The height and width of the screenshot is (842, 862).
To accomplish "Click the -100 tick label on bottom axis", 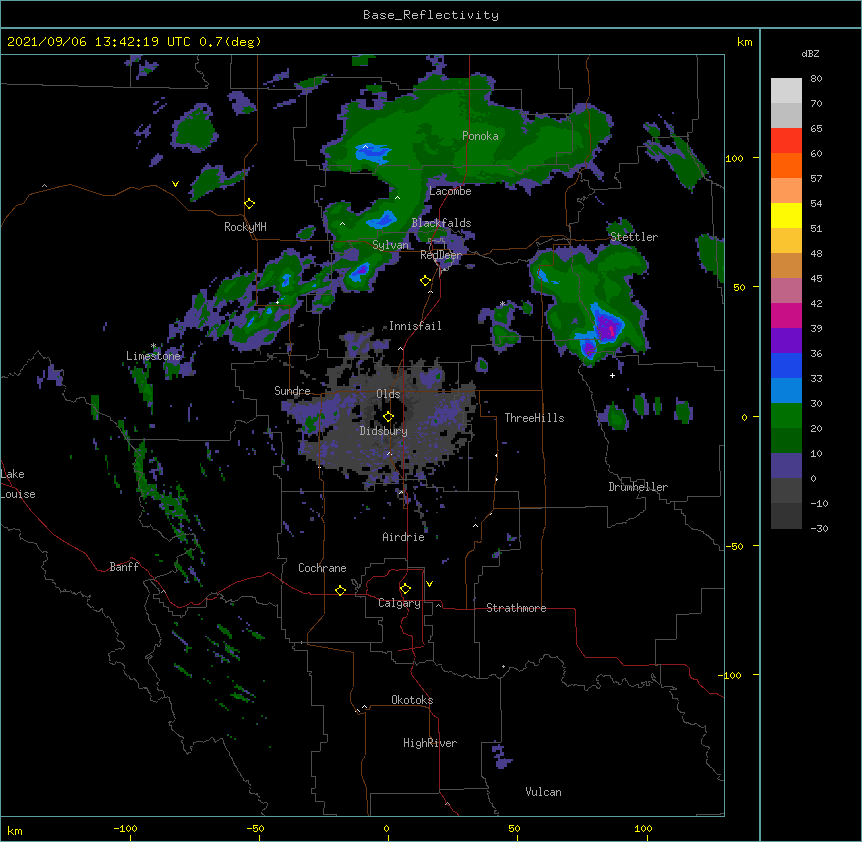I will [x=125, y=828].
